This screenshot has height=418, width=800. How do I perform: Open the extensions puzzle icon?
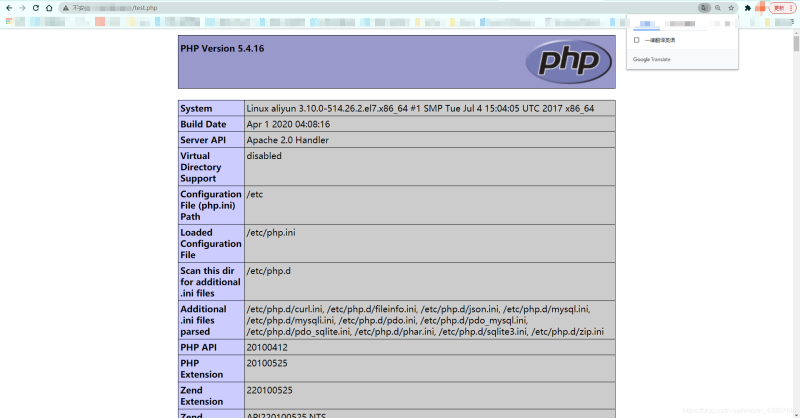click(x=747, y=7)
